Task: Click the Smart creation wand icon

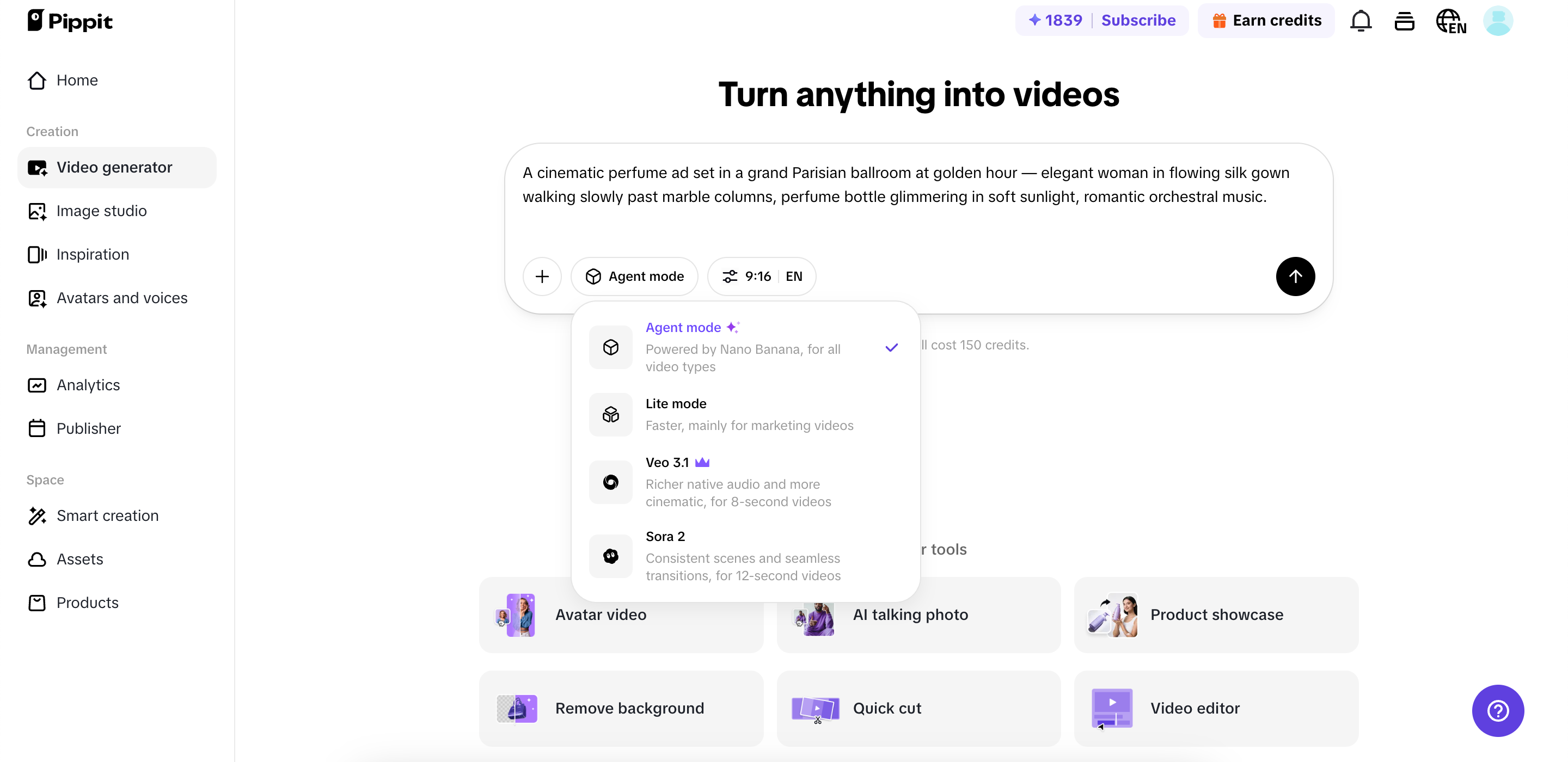Action: [37, 515]
